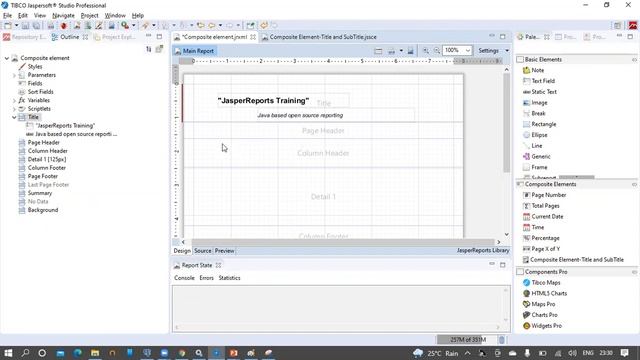Expand the Parameters tree node
The height and width of the screenshot is (360, 640).
14,75
